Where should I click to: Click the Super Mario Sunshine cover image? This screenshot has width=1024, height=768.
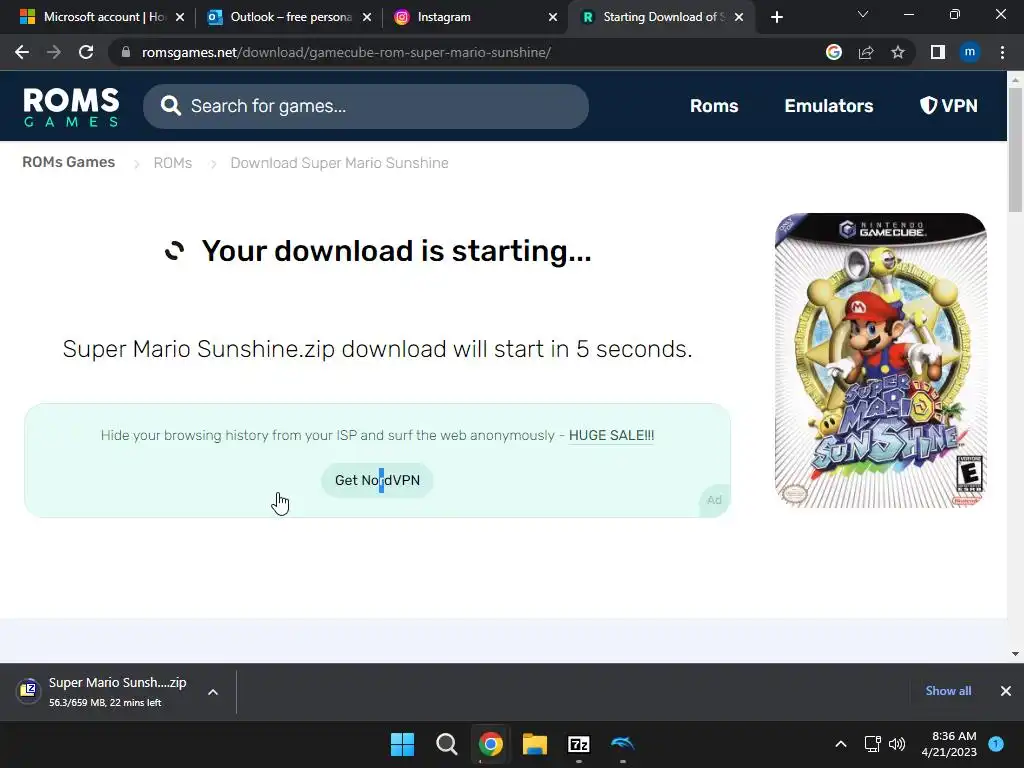[x=880, y=360]
